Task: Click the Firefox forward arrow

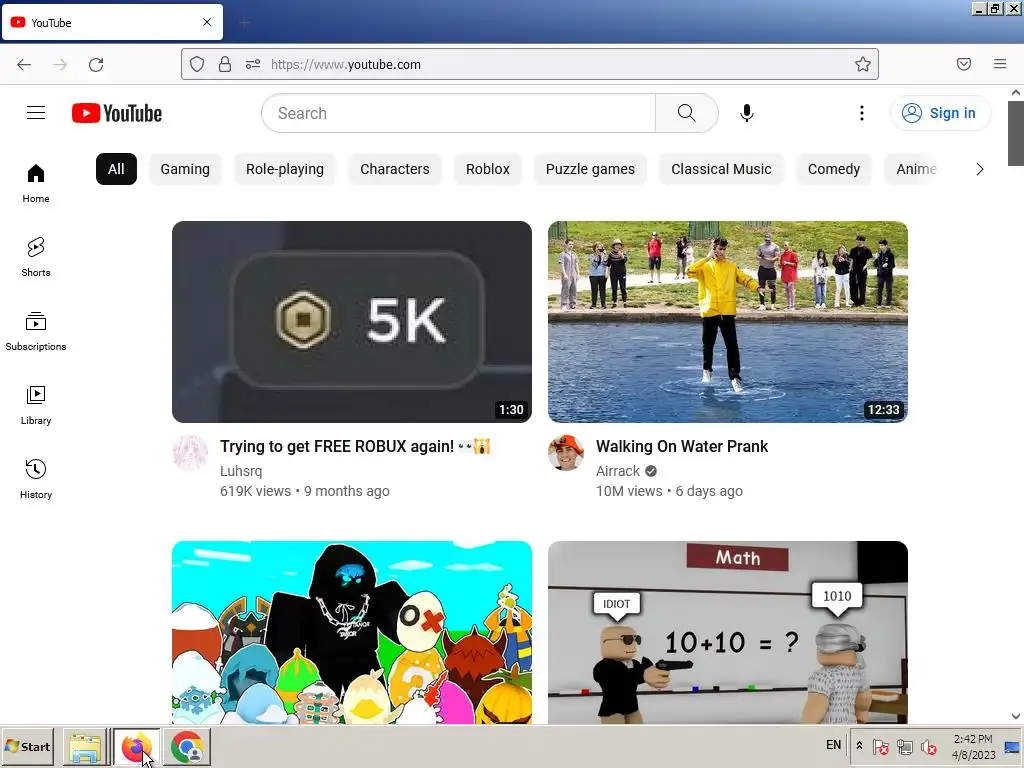Action: click(60, 64)
